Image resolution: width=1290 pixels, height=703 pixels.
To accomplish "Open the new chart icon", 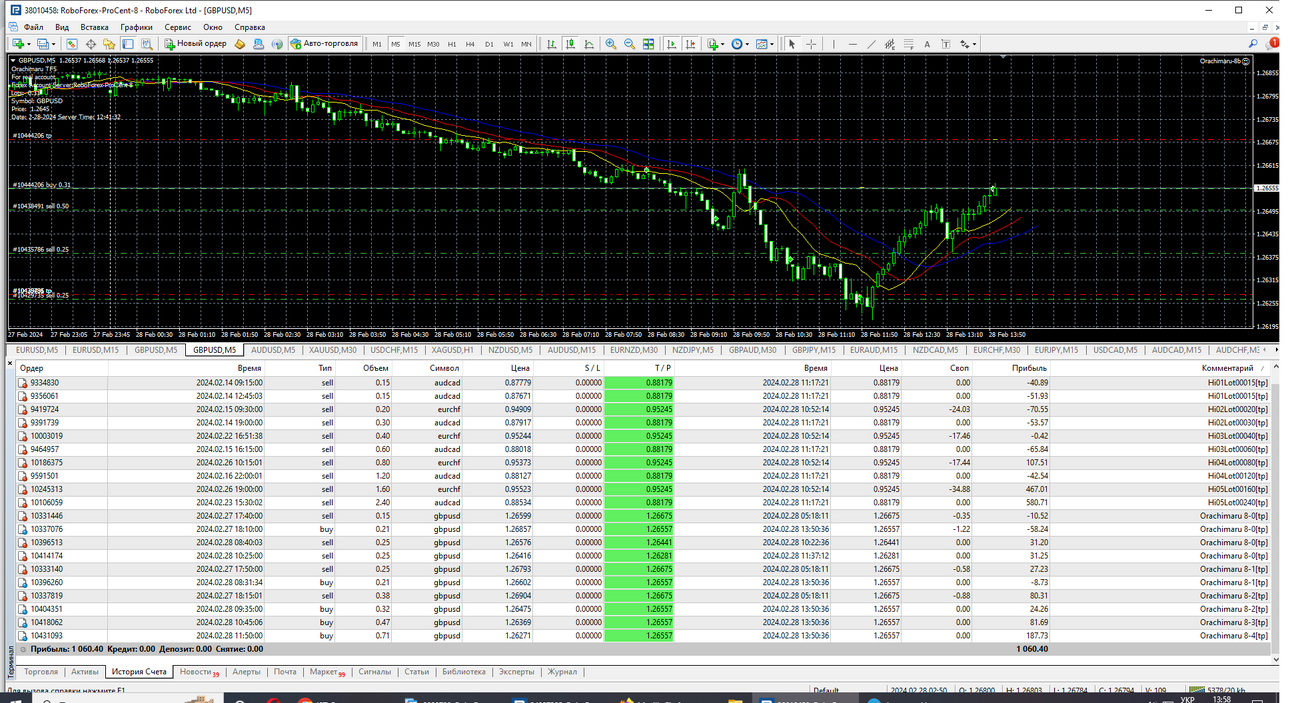I will click(x=19, y=44).
